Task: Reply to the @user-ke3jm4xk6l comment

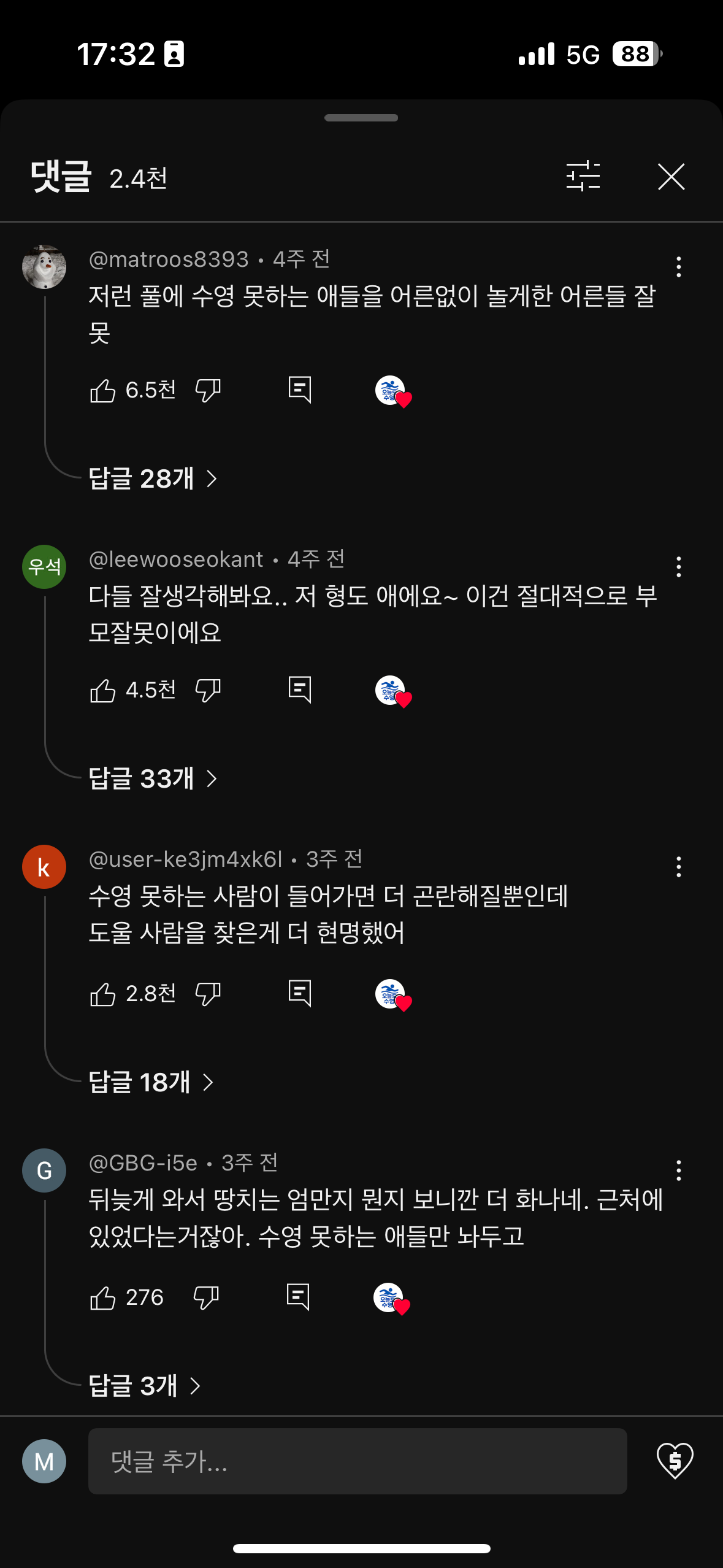Action: pyautogui.click(x=300, y=993)
